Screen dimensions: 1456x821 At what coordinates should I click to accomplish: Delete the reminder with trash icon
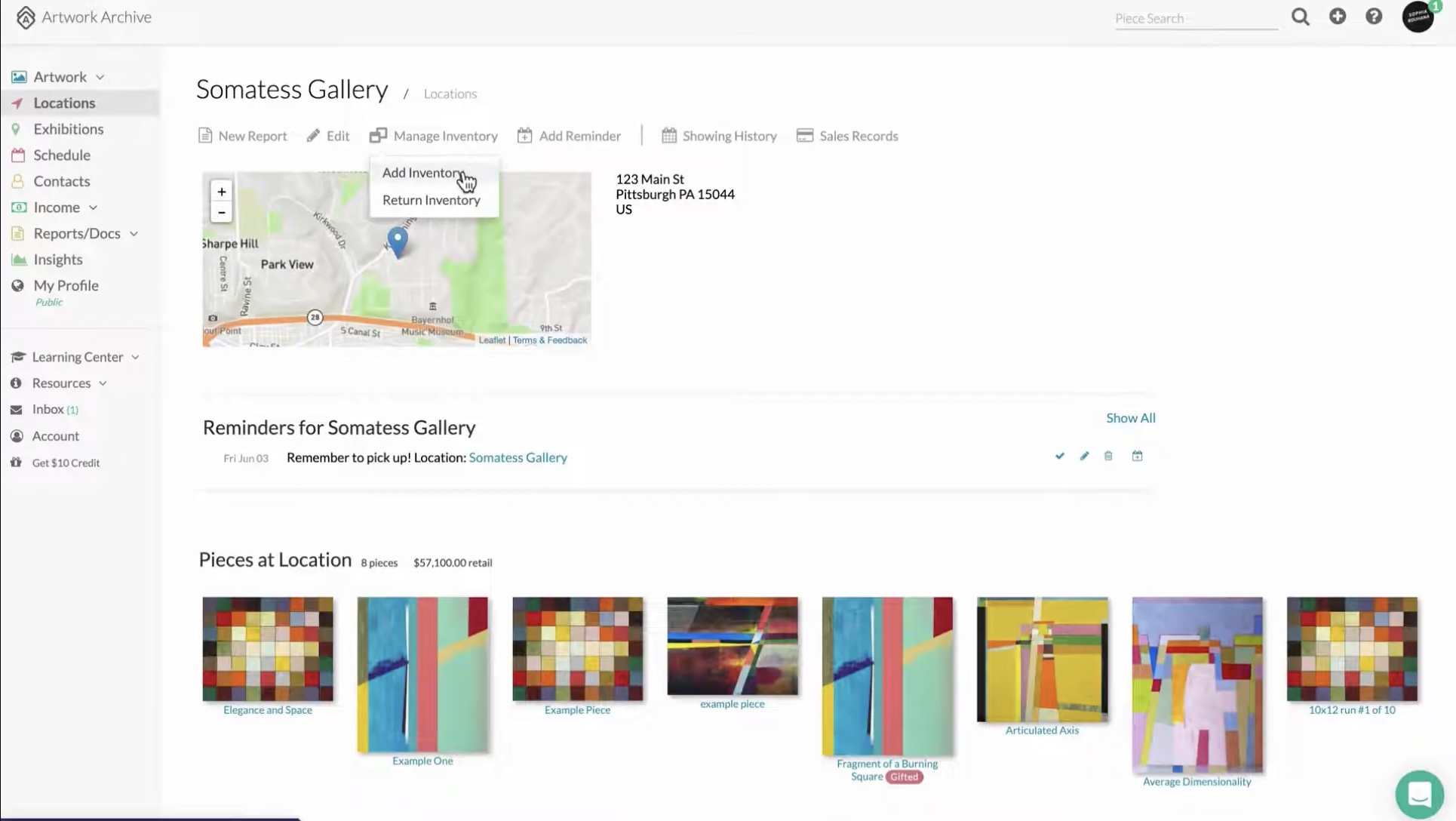(x=1108, y=456)
